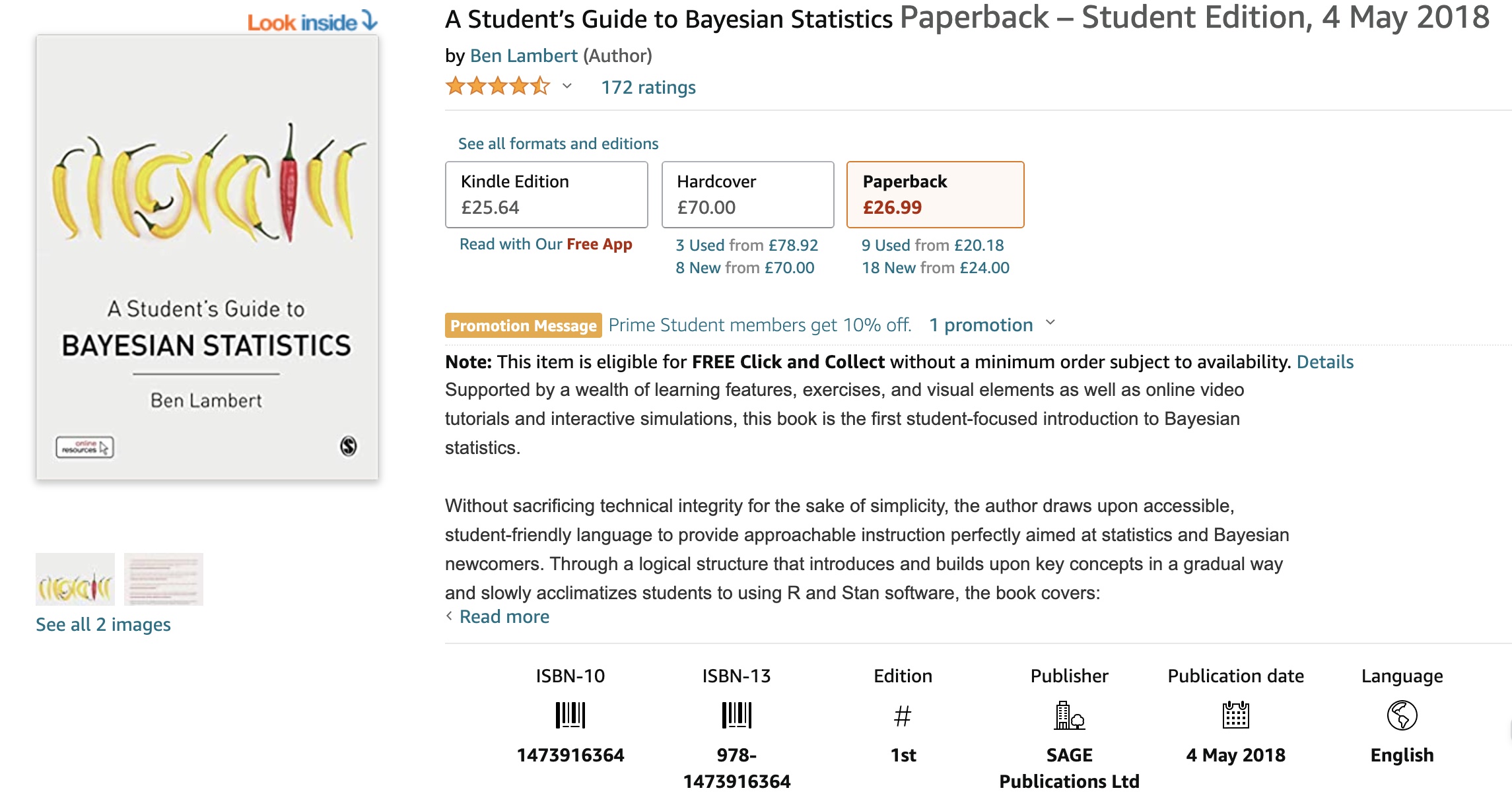Choose the Paperback £26.99 format
Screen dimensions: 1512x809
pyautogui.click(x=936, y=195)
